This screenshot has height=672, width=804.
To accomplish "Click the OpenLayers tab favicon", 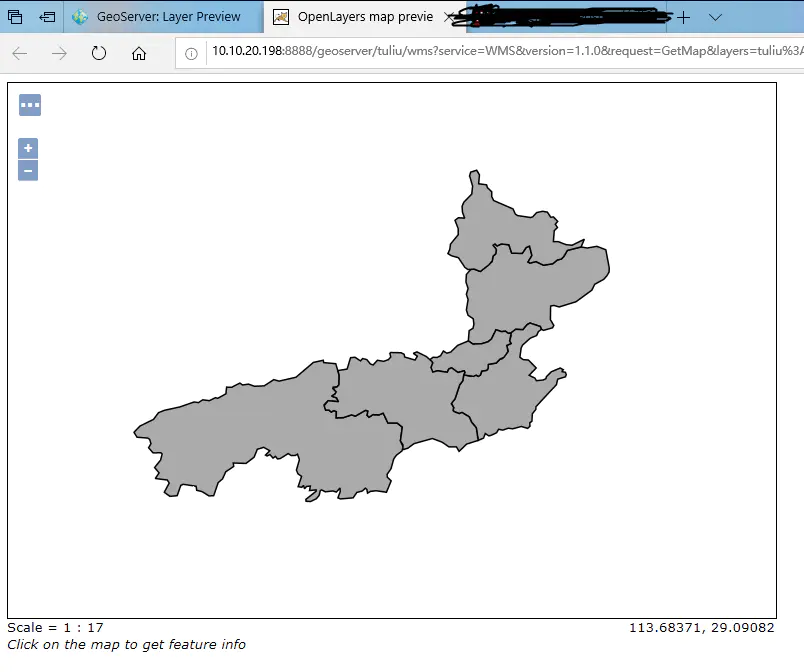I will 280,17.
